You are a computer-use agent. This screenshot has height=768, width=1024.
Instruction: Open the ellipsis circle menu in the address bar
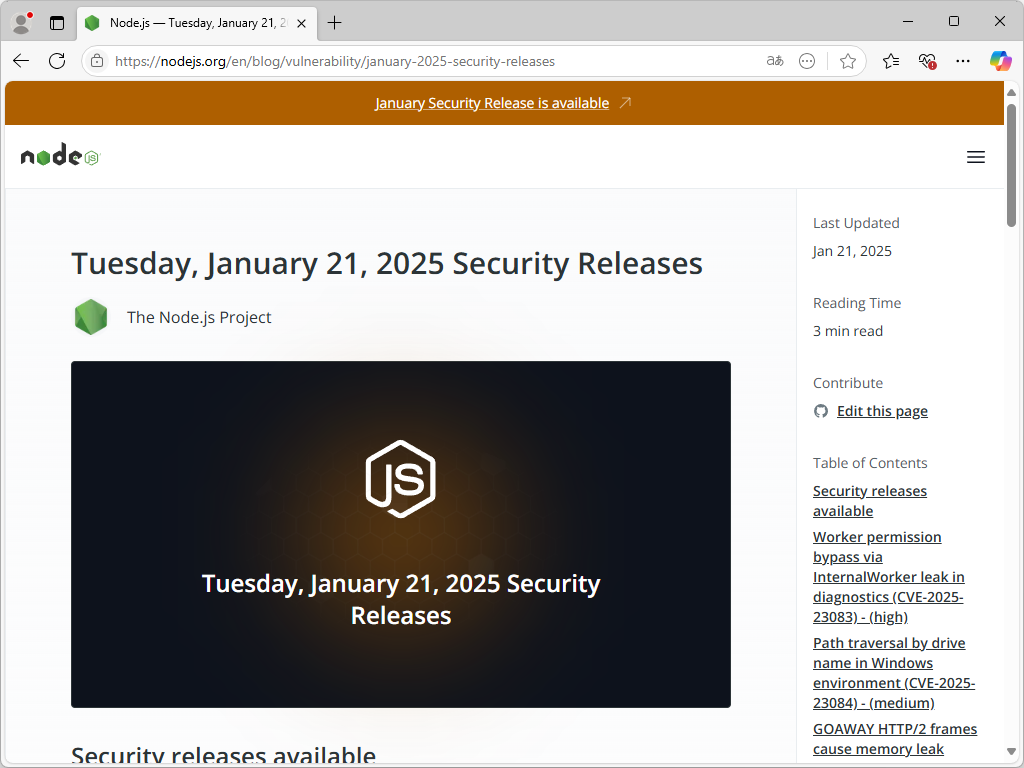(x=807, y=61)
